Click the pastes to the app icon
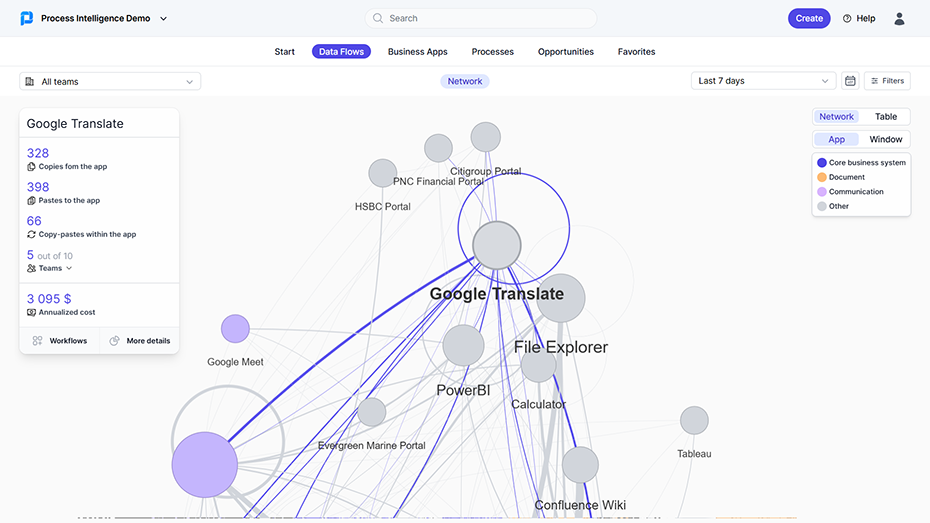The image size is (930, 523). tap(31, 200)
